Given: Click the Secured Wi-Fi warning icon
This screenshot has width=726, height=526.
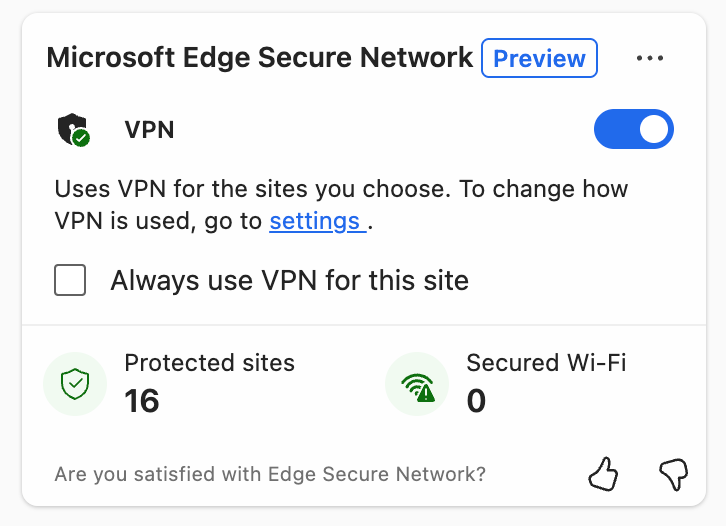Looking at the screenshot, I should (418, 383).
